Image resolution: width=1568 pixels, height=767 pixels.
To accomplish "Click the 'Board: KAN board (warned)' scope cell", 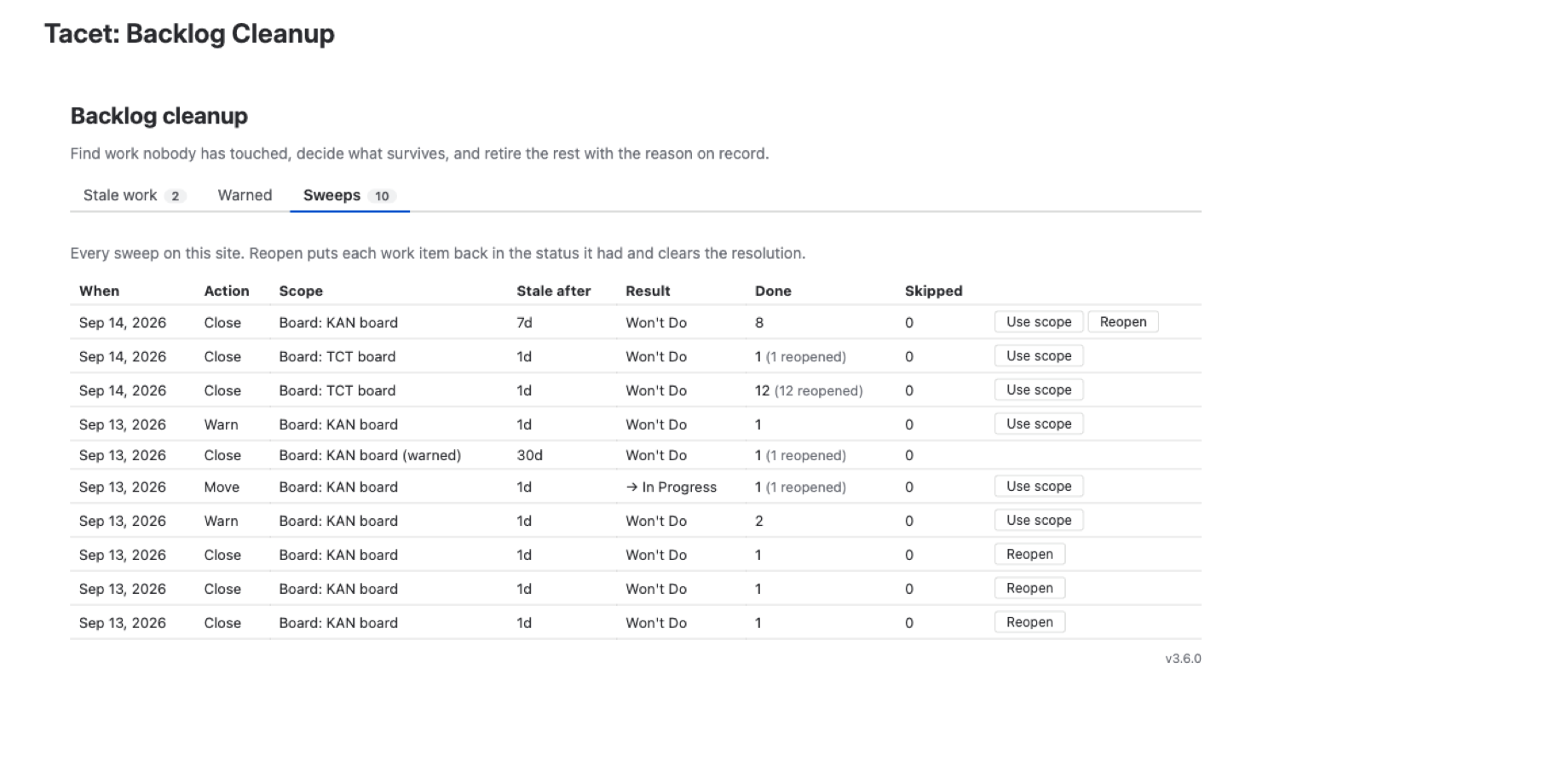I will [370, 455].
